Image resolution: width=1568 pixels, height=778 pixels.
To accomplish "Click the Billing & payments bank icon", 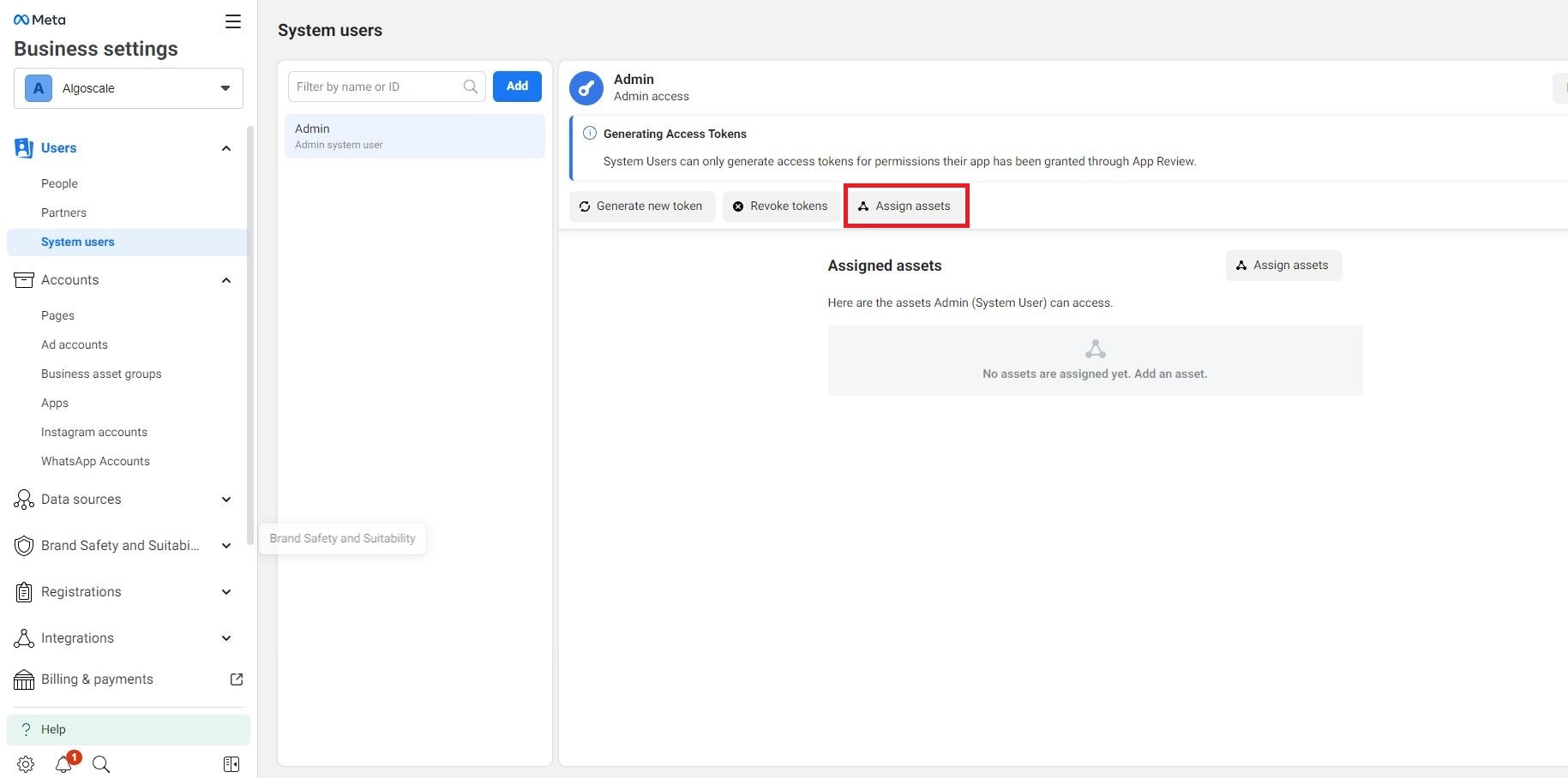I will tap(24, 679).
